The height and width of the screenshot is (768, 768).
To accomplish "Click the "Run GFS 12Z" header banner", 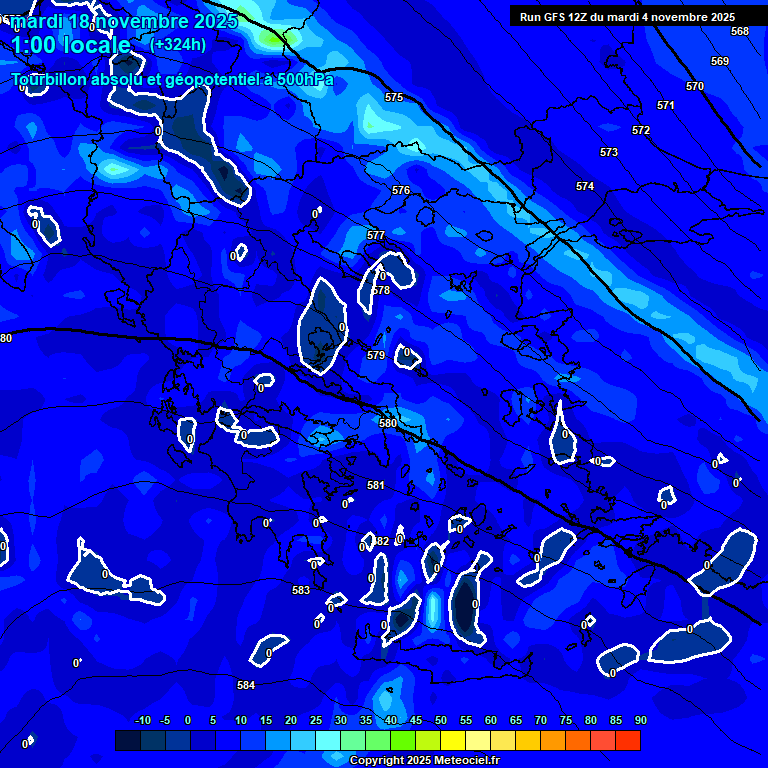I will pyautogui.click(x=627, y=17).
